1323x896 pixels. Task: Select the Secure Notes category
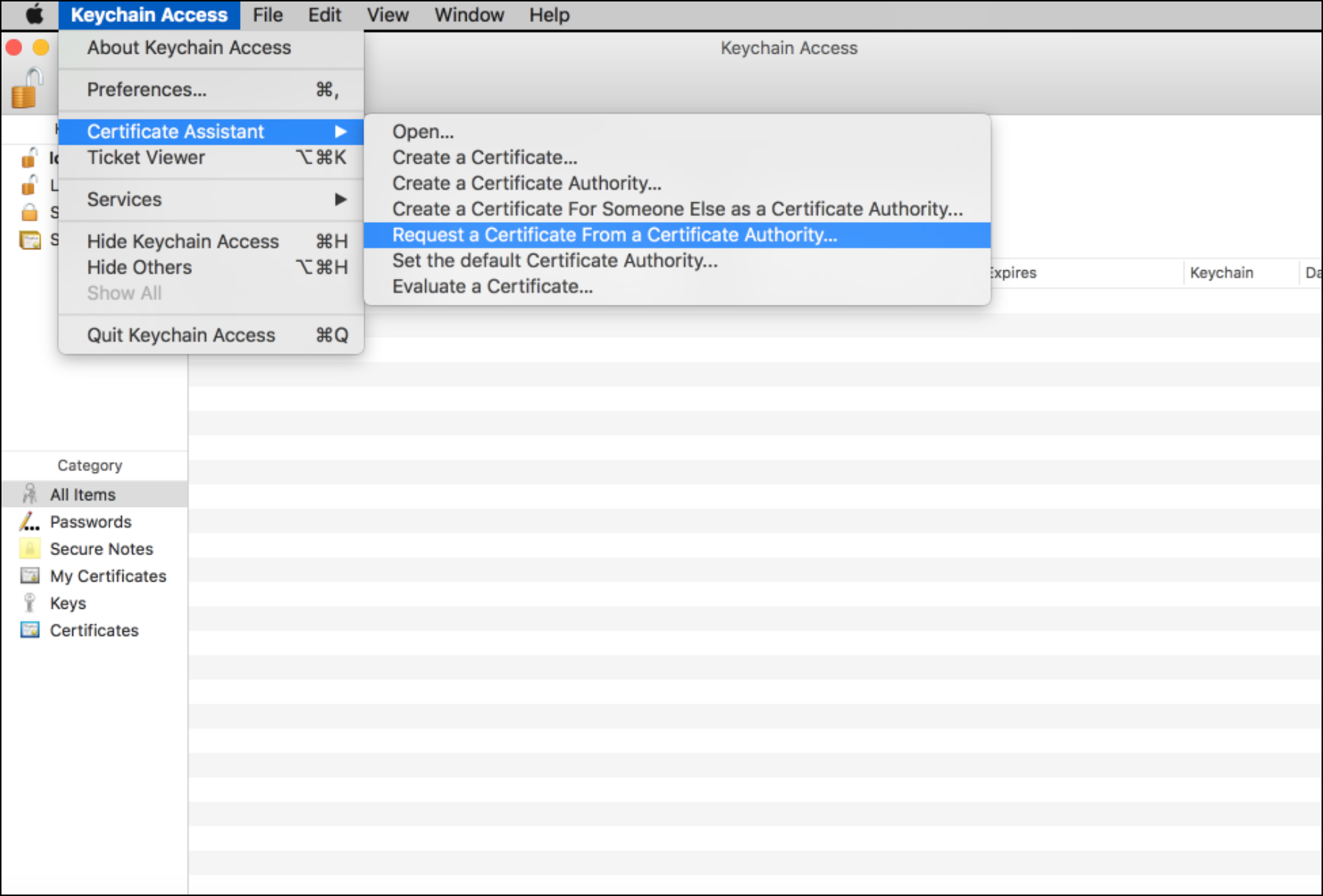point(94,548)
